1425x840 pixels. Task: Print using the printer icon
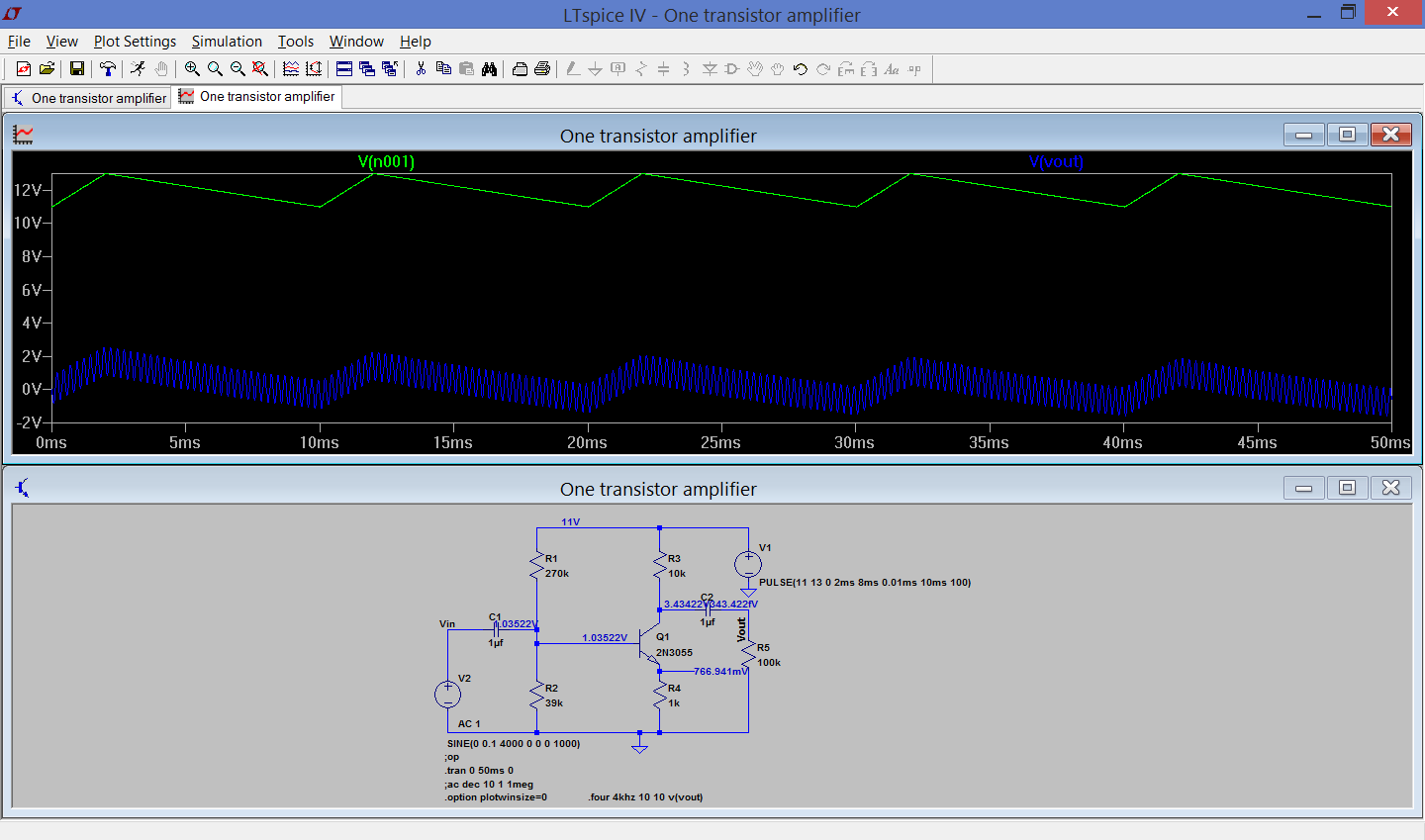coord(542,68)
